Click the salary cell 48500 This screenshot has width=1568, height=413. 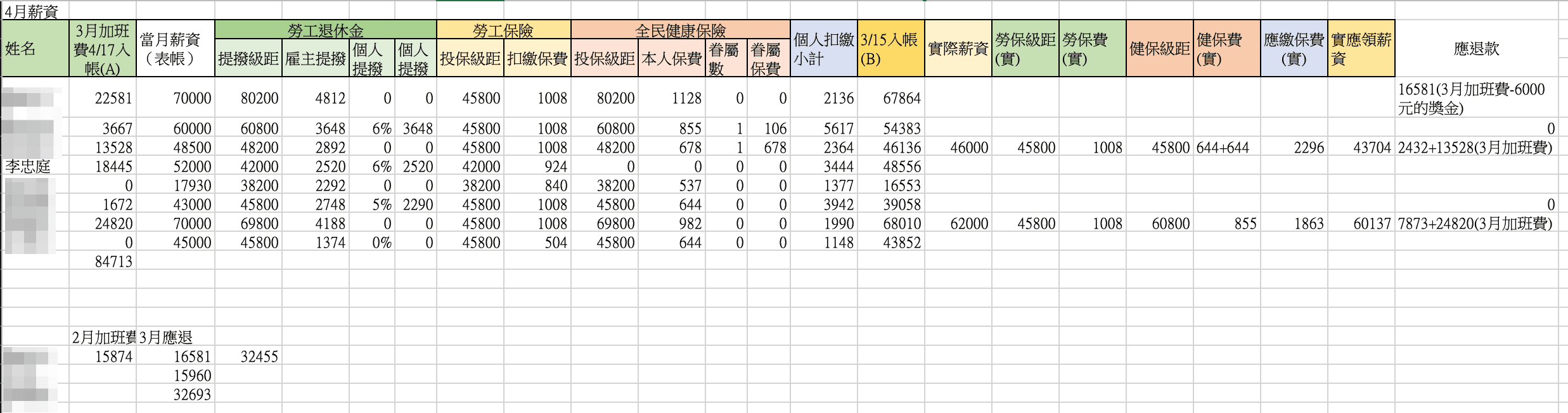176,148
